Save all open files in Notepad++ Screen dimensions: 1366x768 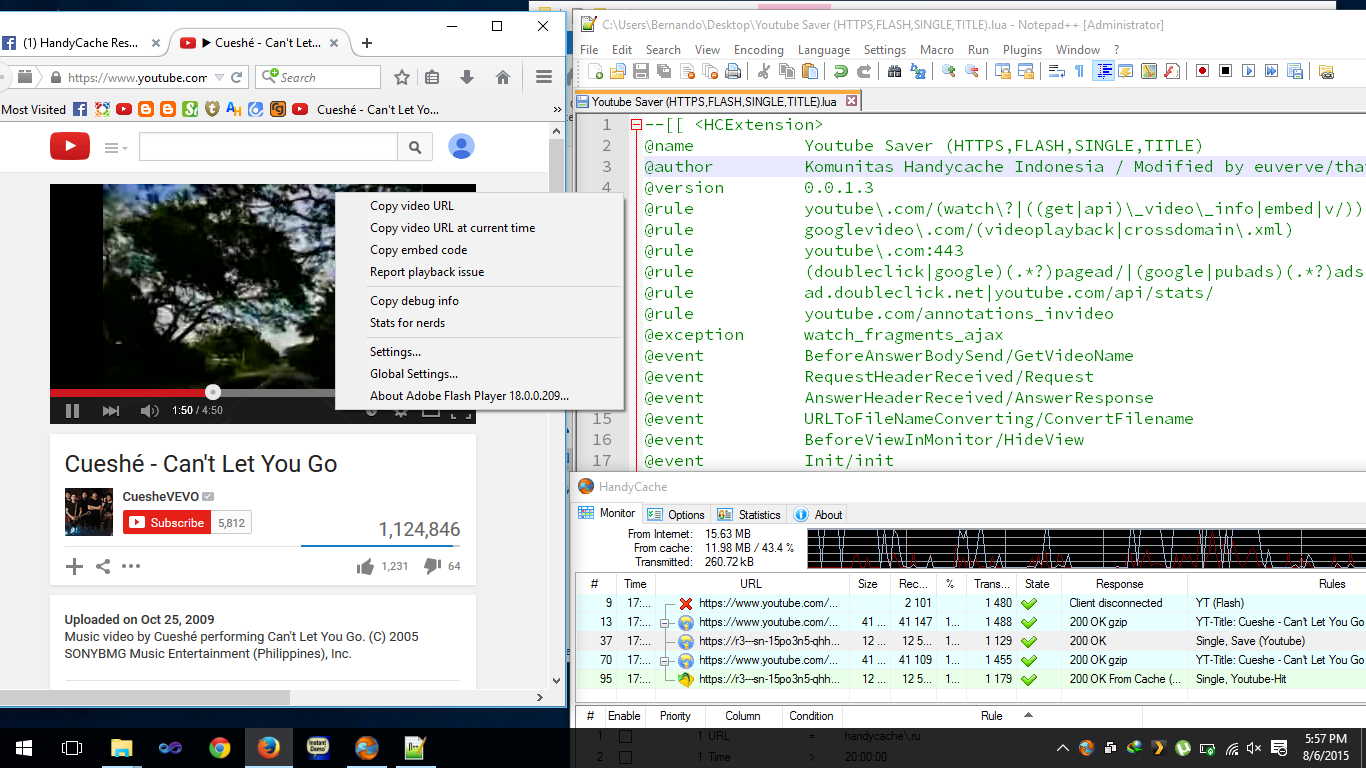tap(666, 71)
